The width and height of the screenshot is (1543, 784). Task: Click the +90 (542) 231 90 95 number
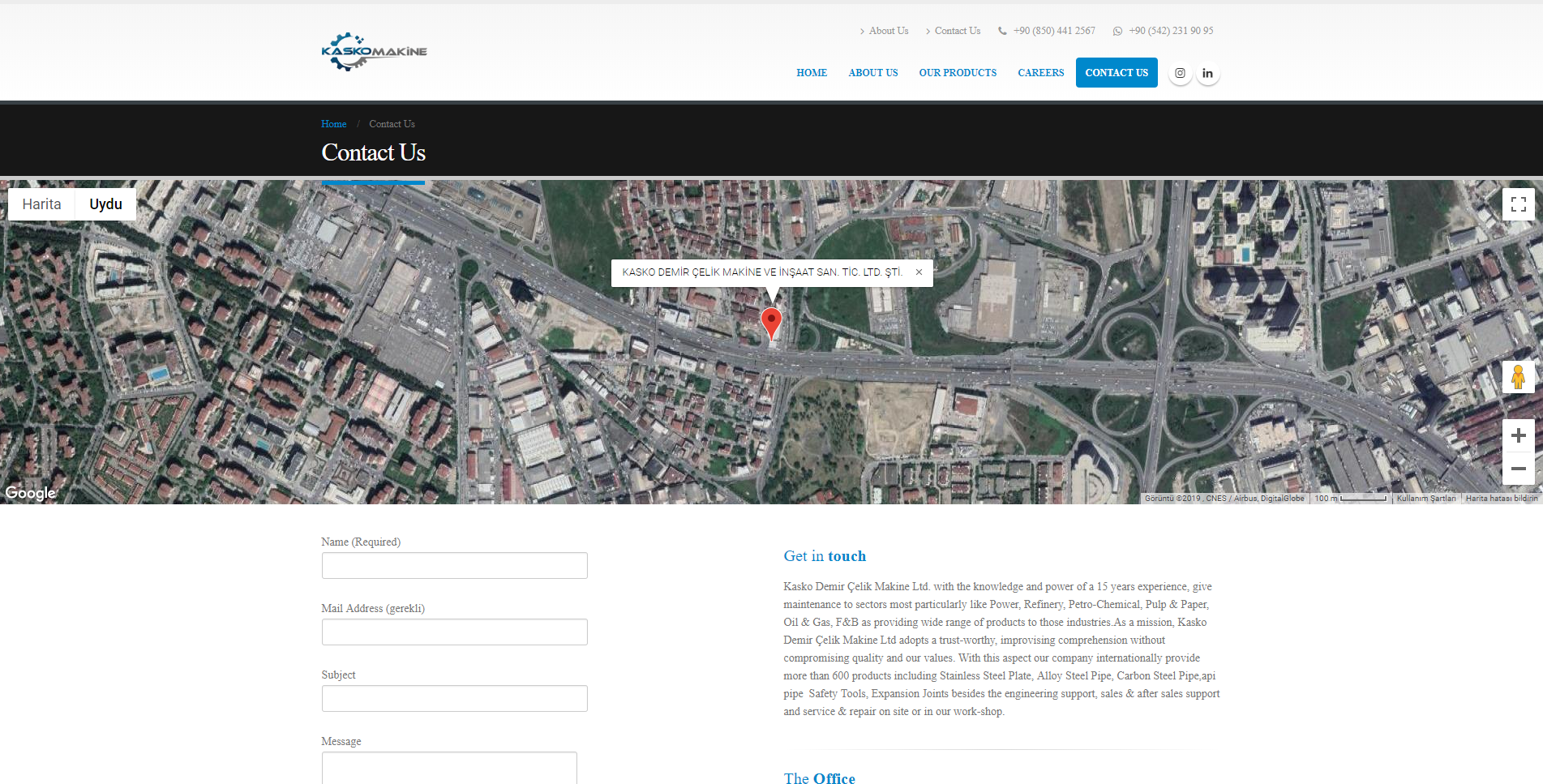point(1171,31)
